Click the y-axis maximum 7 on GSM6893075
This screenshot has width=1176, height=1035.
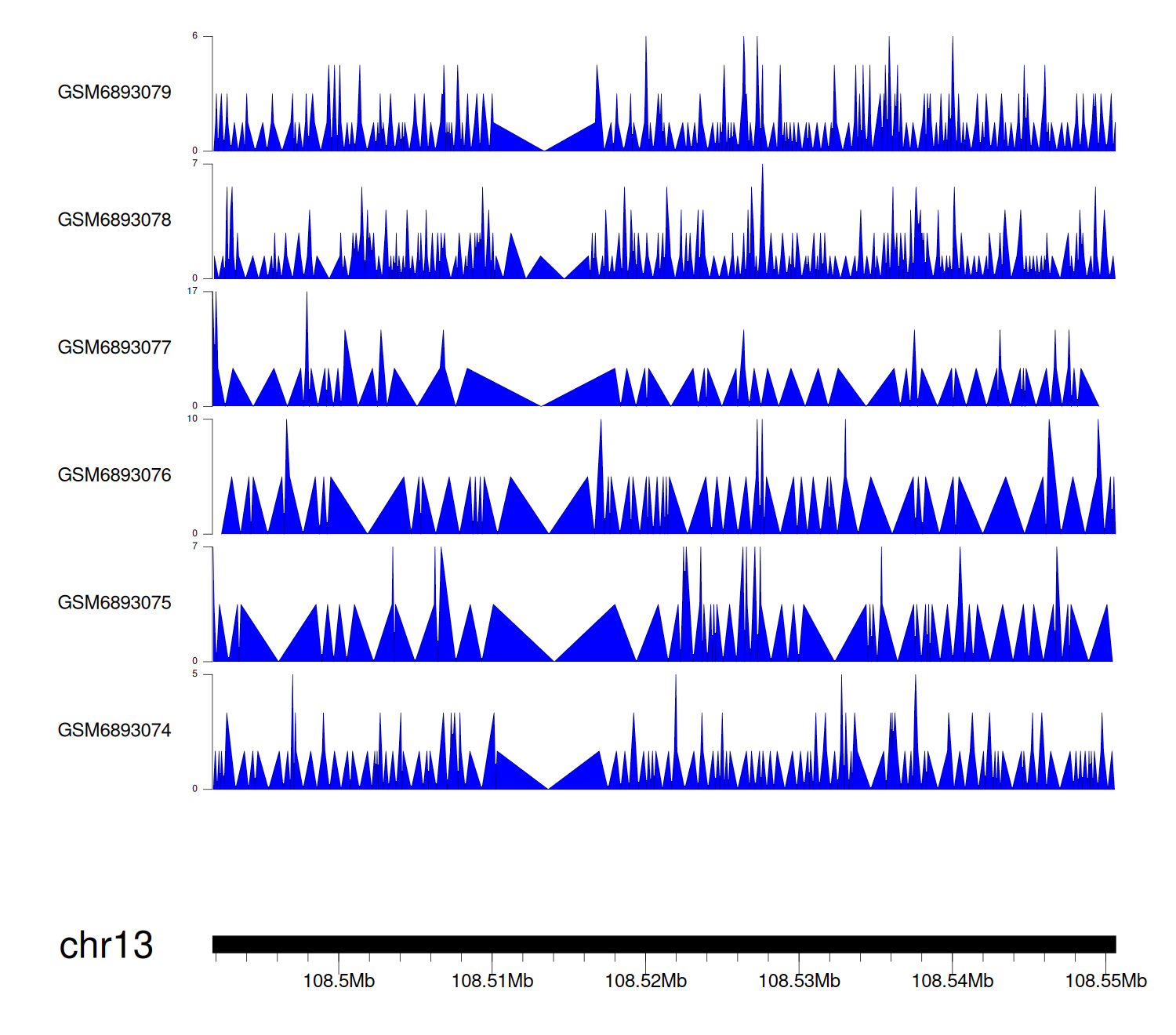(195, 547)
